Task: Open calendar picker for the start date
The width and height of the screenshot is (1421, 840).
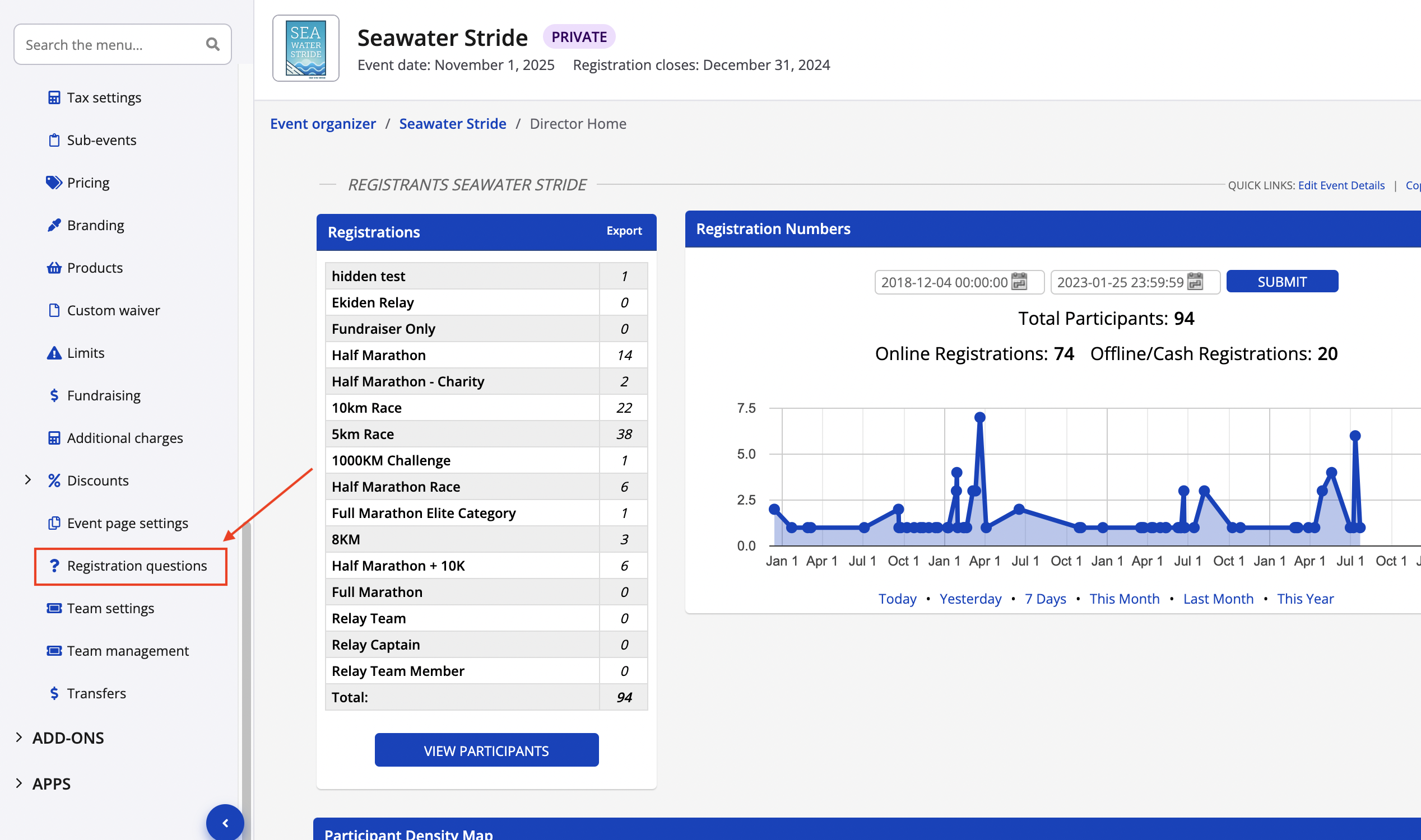Action: pyautogui.click(x=1019, y=281)
